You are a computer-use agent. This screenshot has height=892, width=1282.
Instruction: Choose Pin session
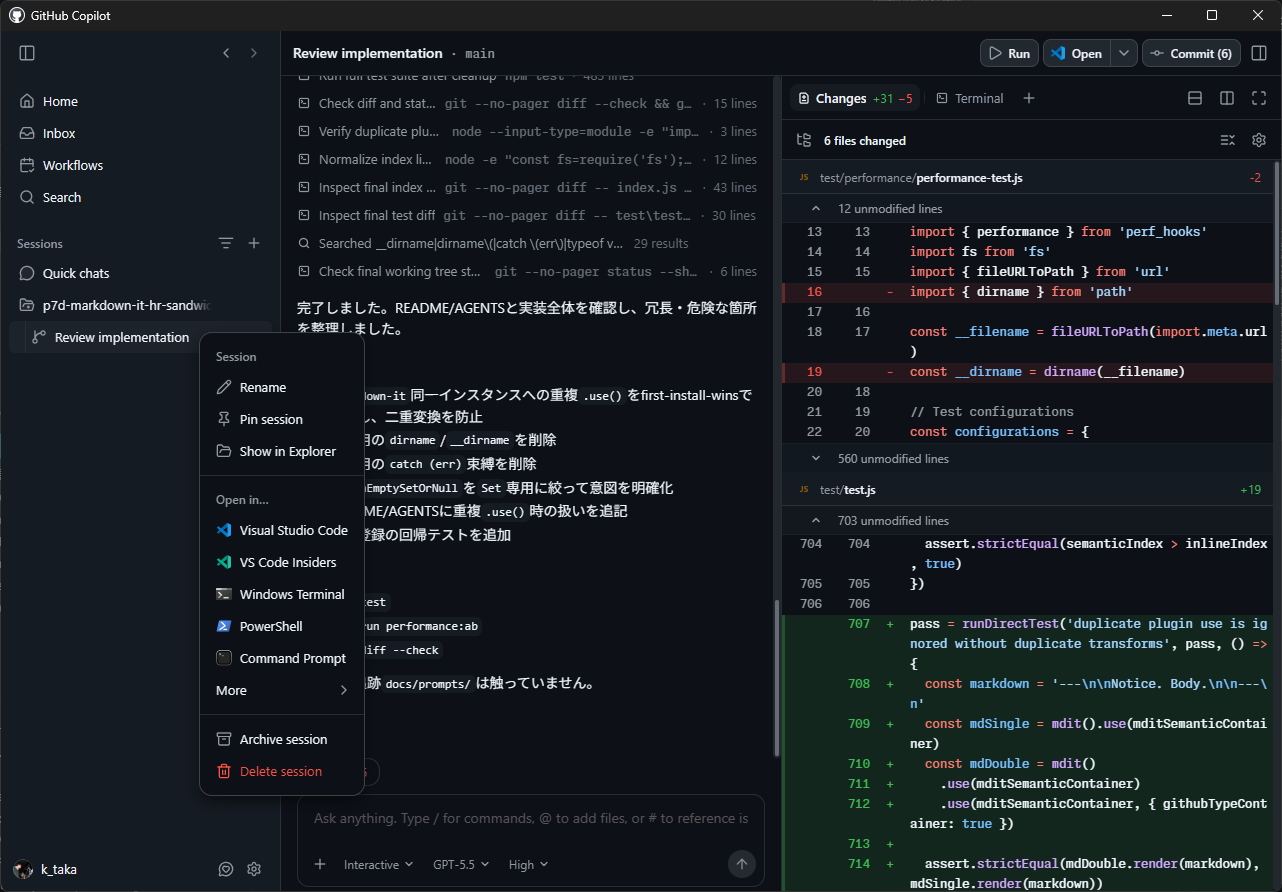(x=282, y=419)
